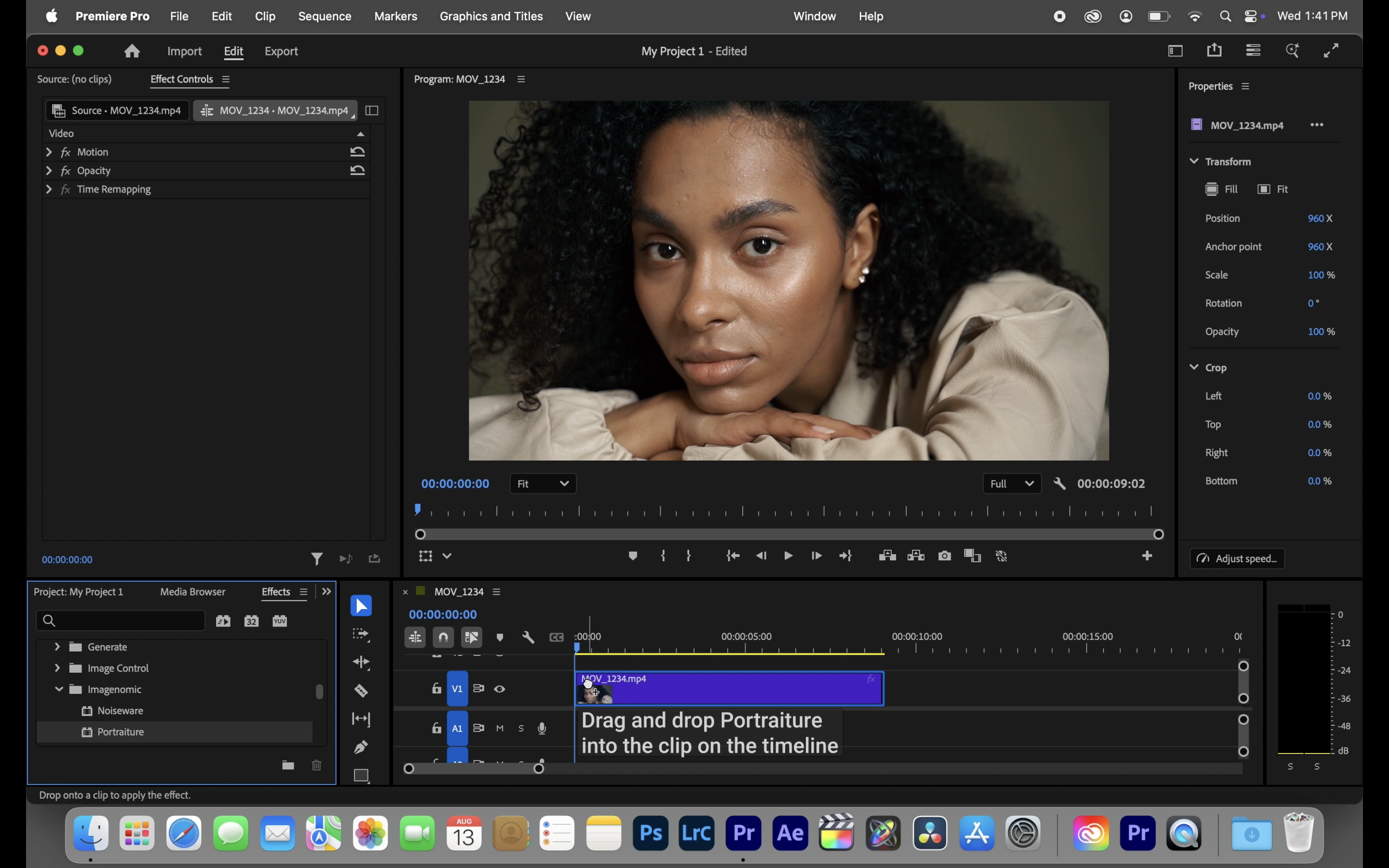
Task: Select the Razor tool
Action: click(361, 691)
